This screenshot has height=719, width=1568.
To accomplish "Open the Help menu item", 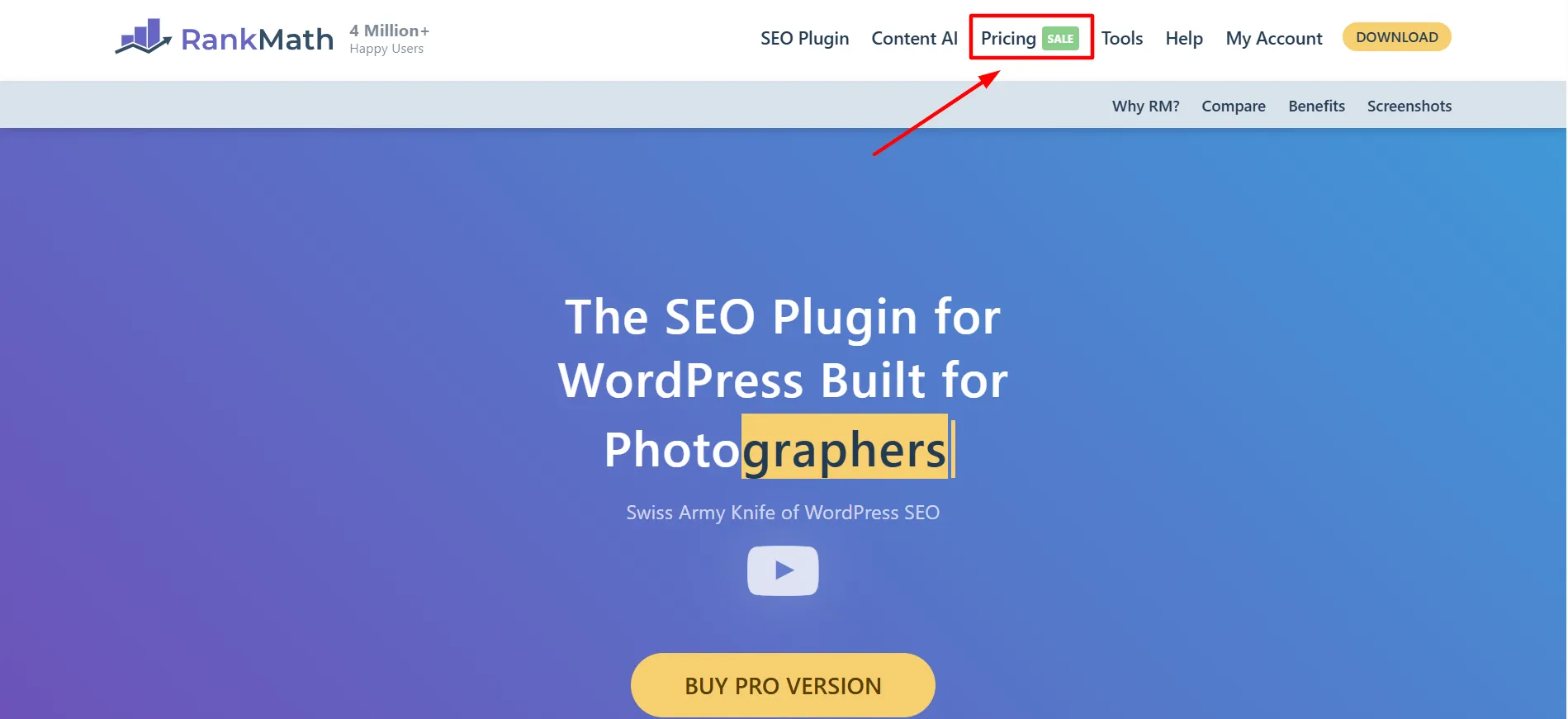I will [x=1184, y=39].
